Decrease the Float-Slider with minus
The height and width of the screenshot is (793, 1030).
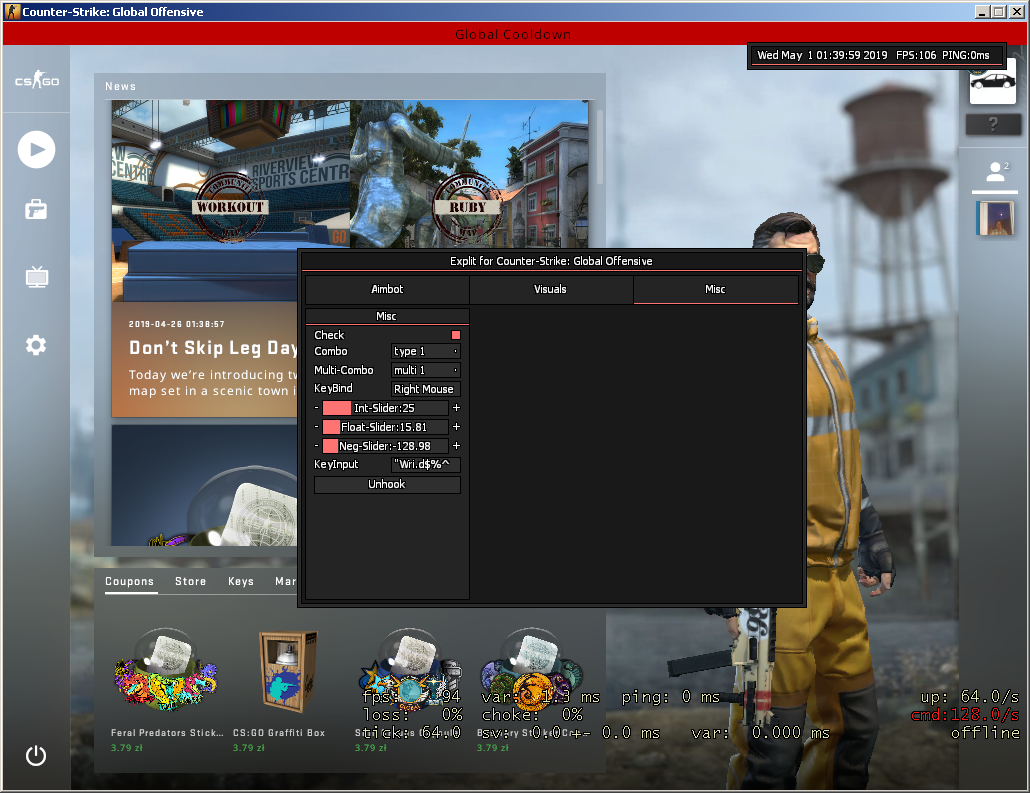tap(316, 427)
